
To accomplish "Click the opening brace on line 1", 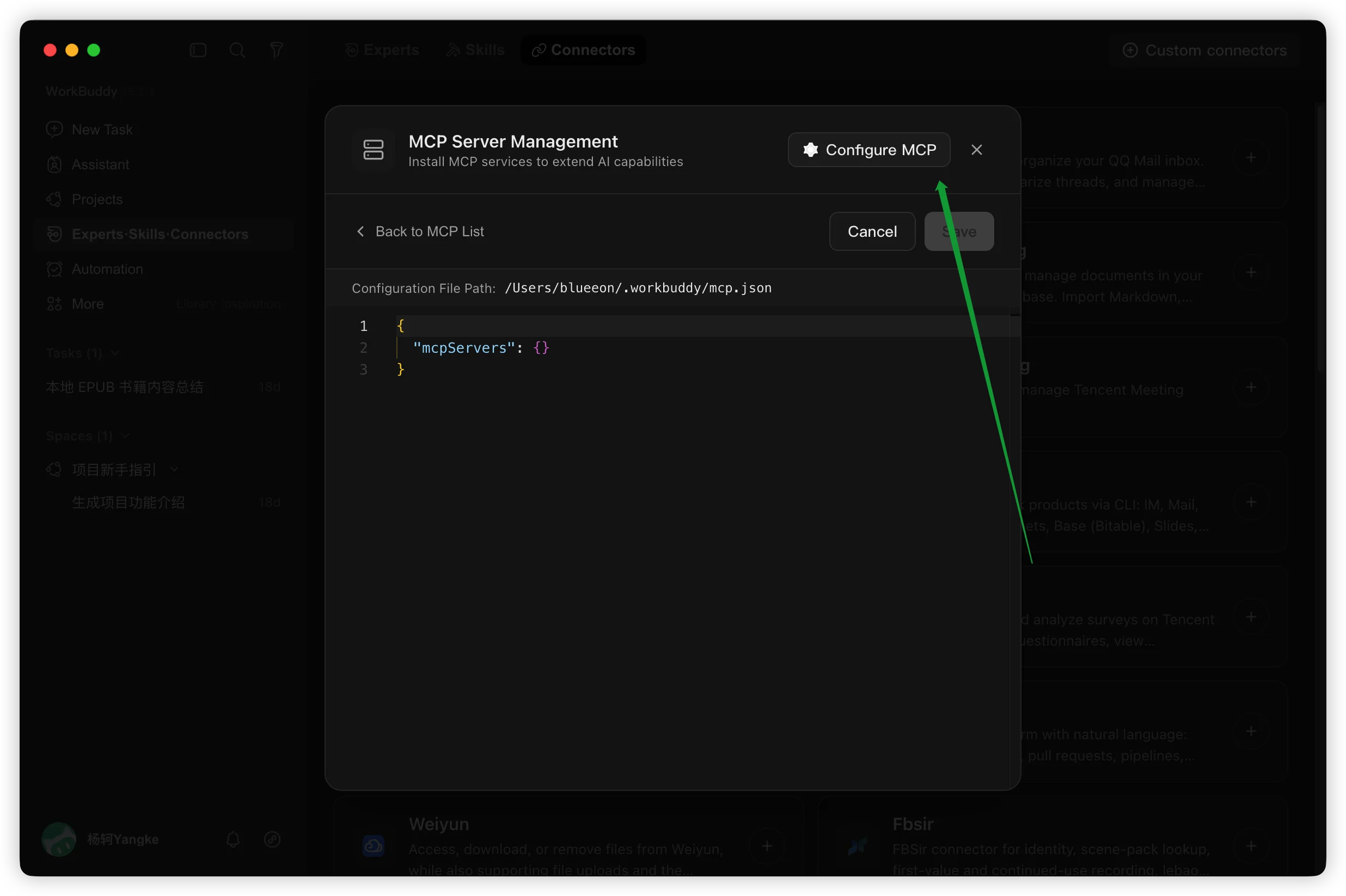I will pos(401,326).
